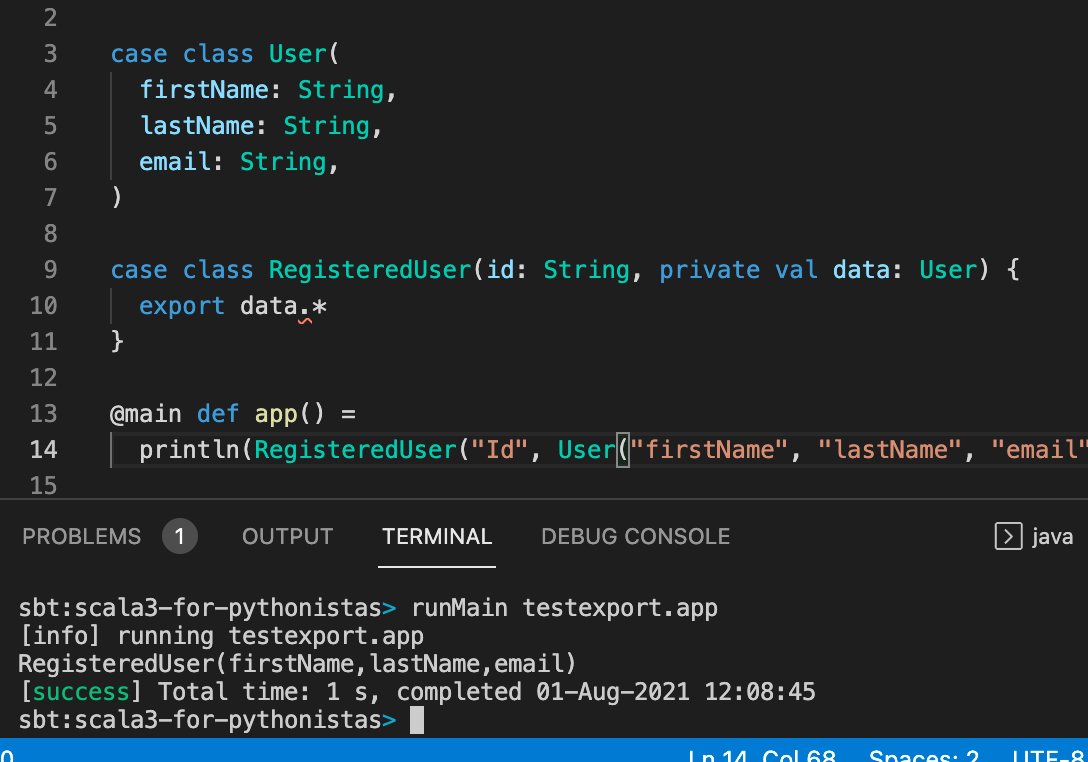Select the TERMINAL tab
The height and width of the screenshot is (762, 1088).
[x=436, y=536]
